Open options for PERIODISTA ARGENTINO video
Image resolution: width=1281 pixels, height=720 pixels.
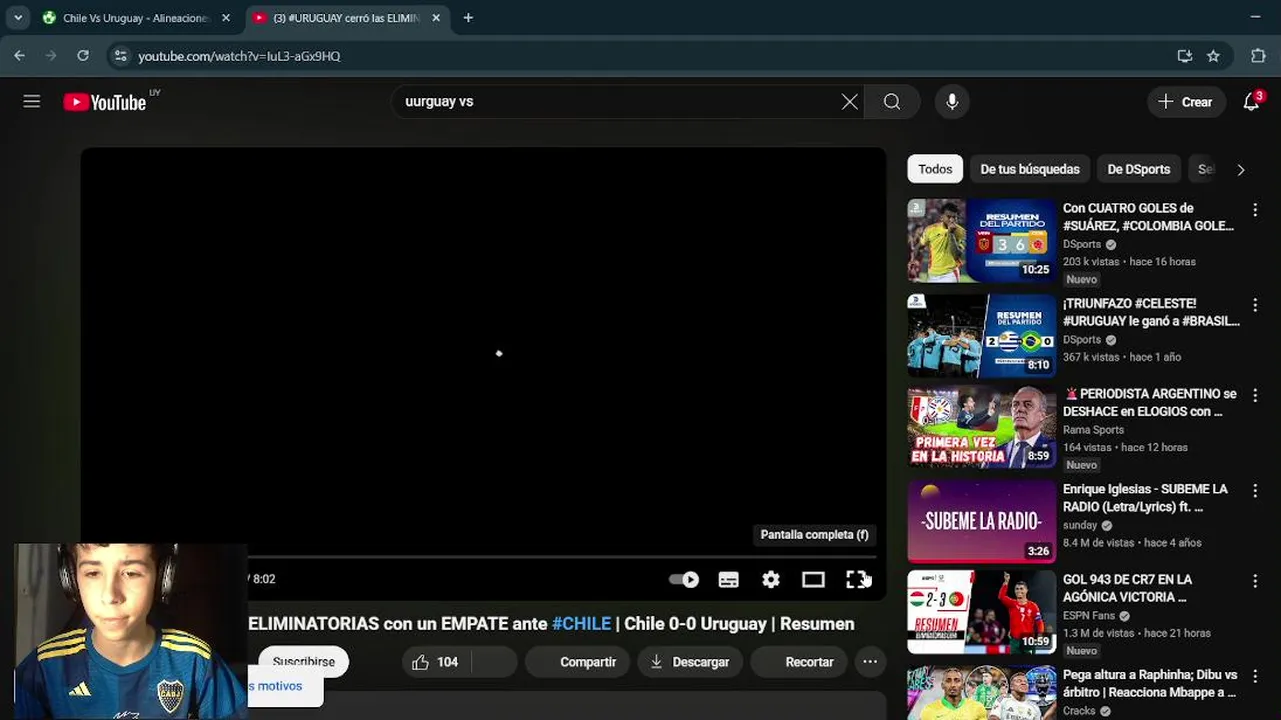click(1255, 395)
